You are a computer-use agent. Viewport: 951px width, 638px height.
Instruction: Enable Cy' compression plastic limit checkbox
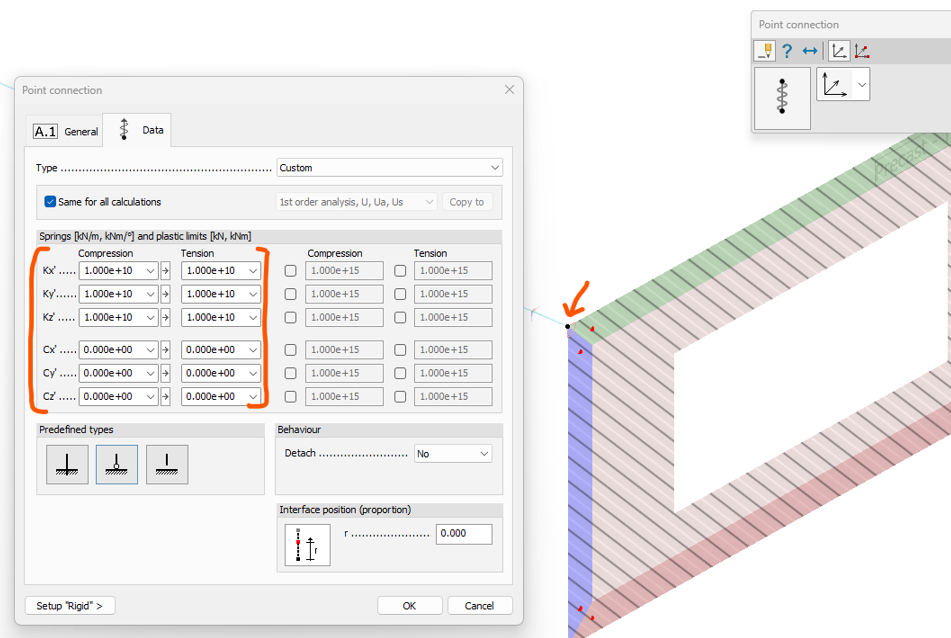(291, 374)
